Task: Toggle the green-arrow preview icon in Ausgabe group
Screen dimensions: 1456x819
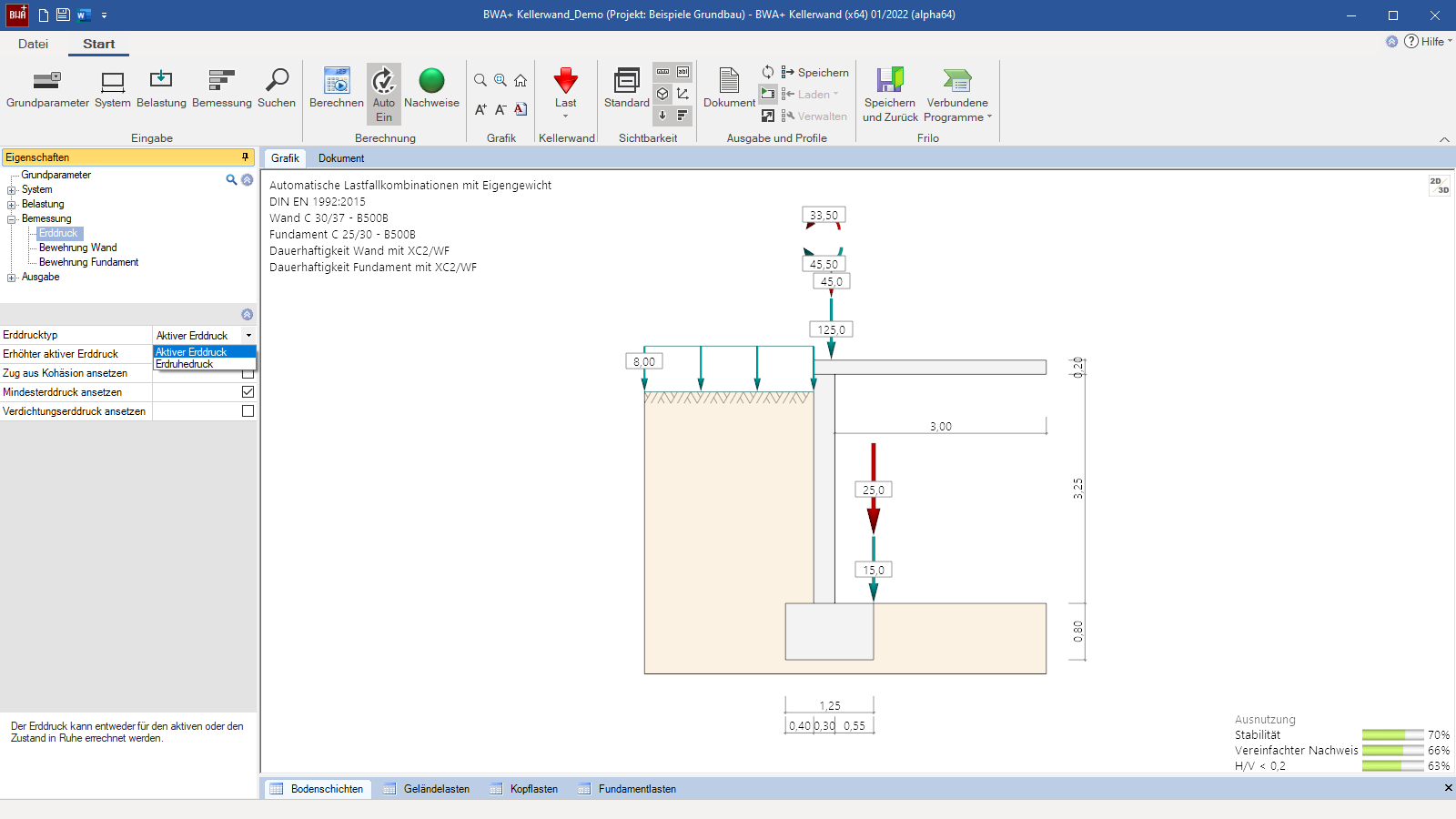Action: coord(768,94)
